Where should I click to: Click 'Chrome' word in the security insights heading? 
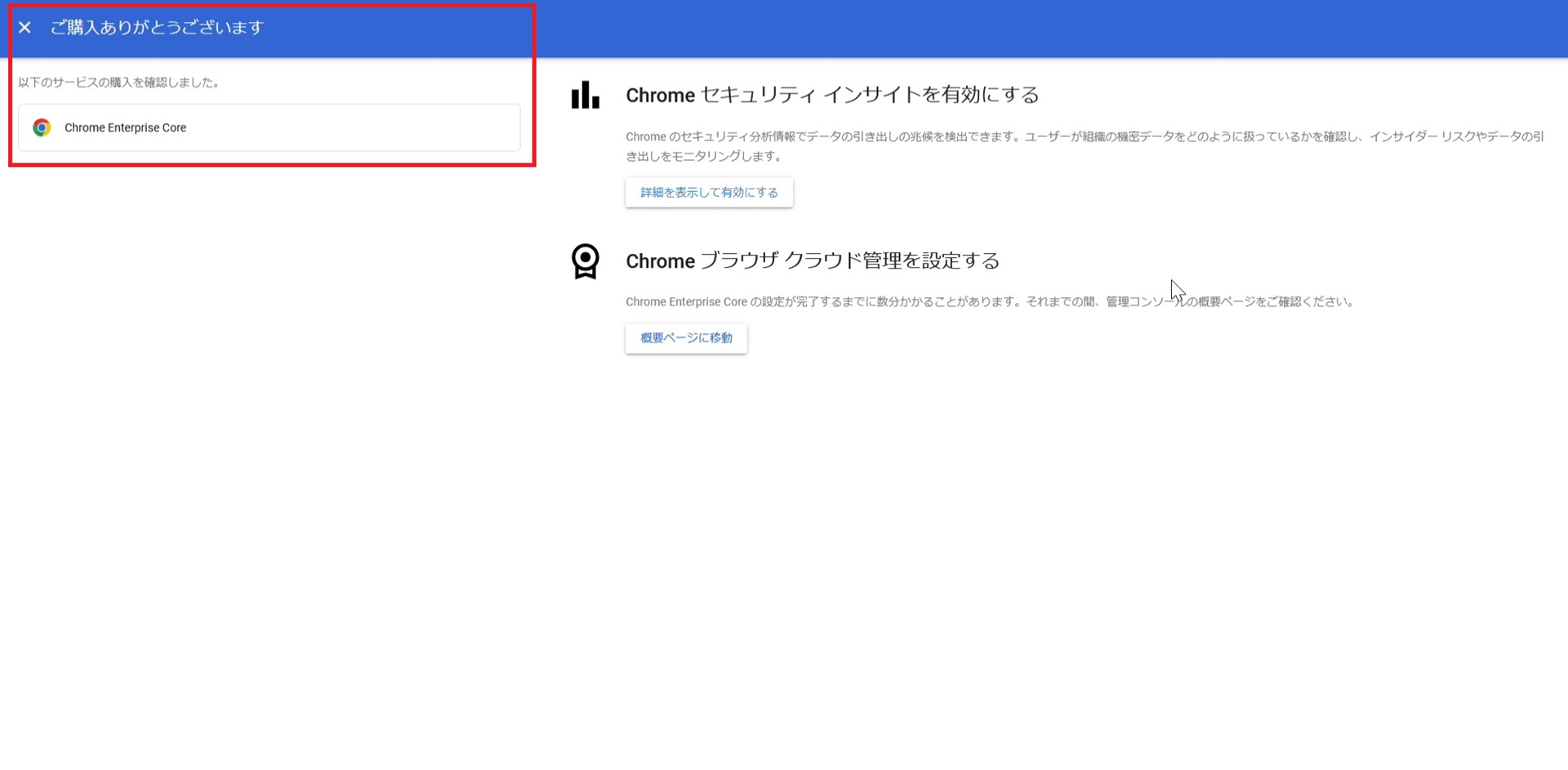(x=660, y=96)
